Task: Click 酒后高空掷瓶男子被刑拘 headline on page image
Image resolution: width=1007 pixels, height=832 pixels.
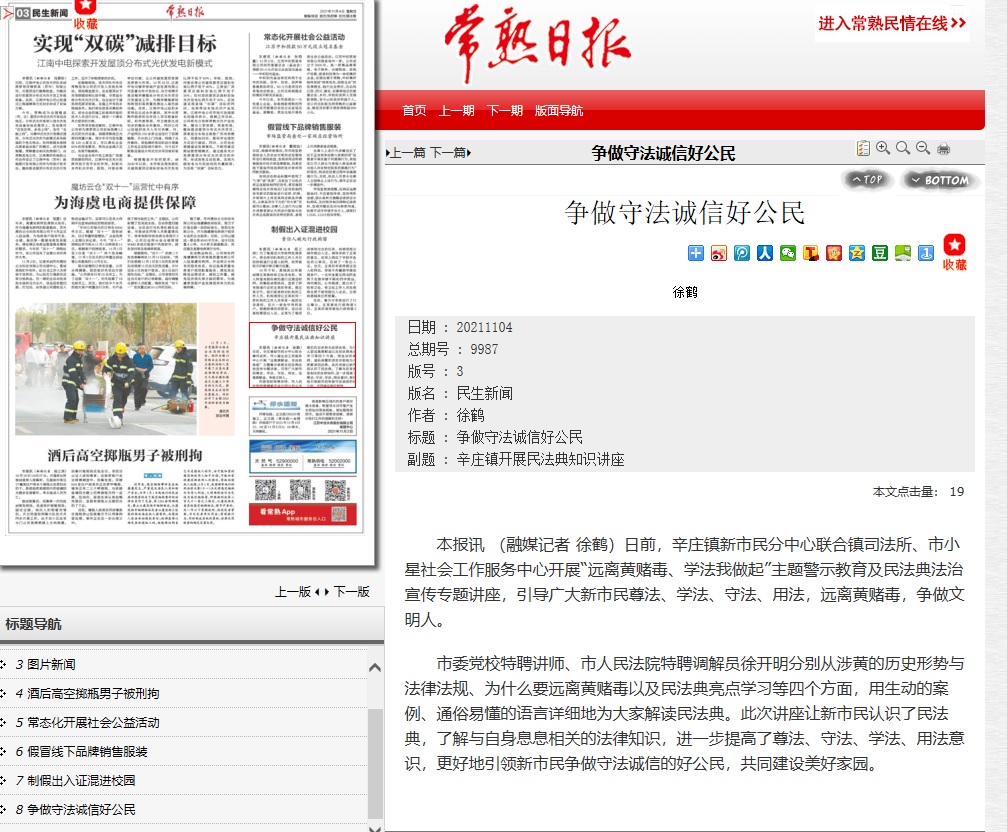Action: 125,455
